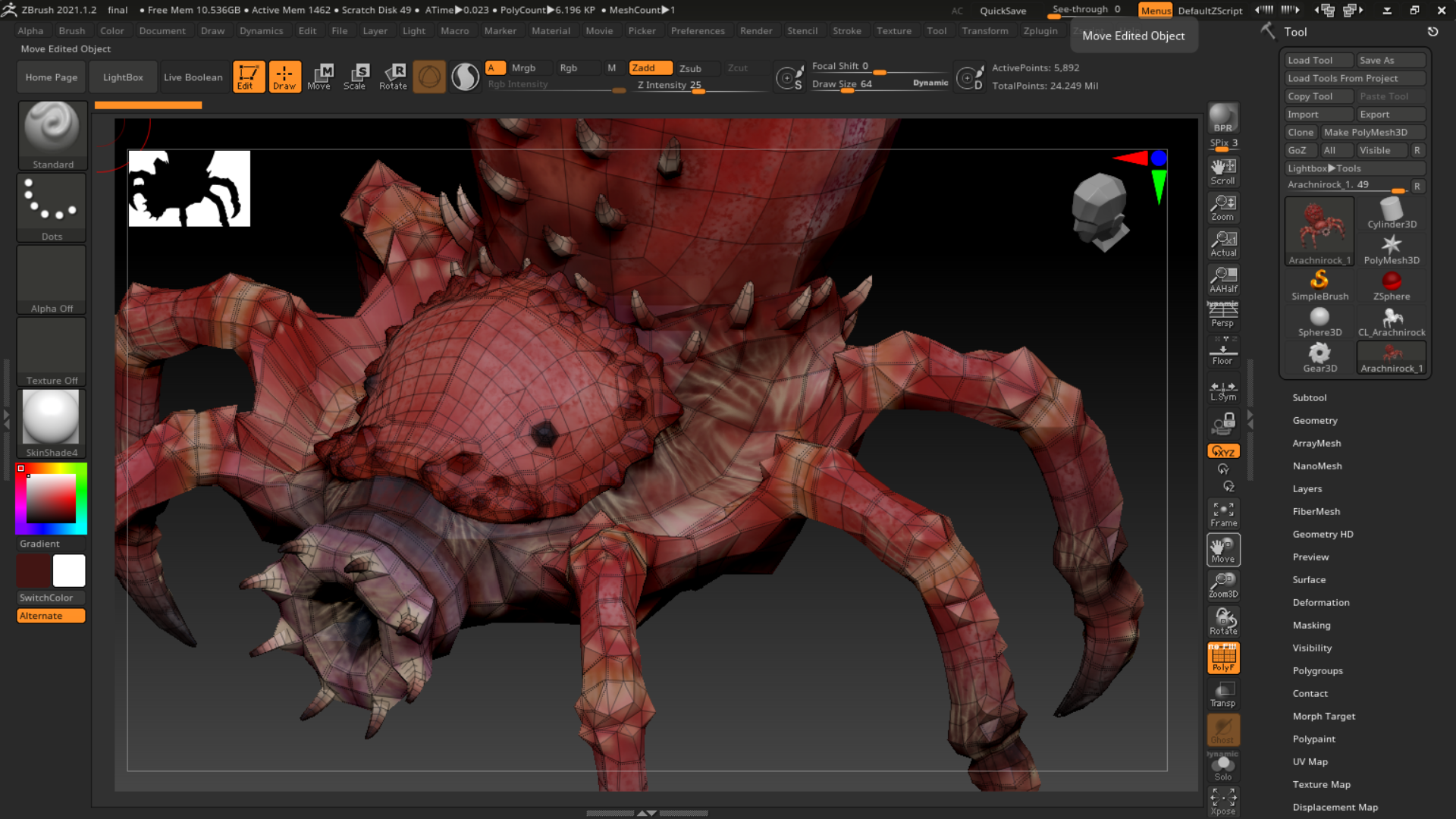Open the Zplugin menu
This screenshot has width=1456, height=819.
click(1040, 31)
